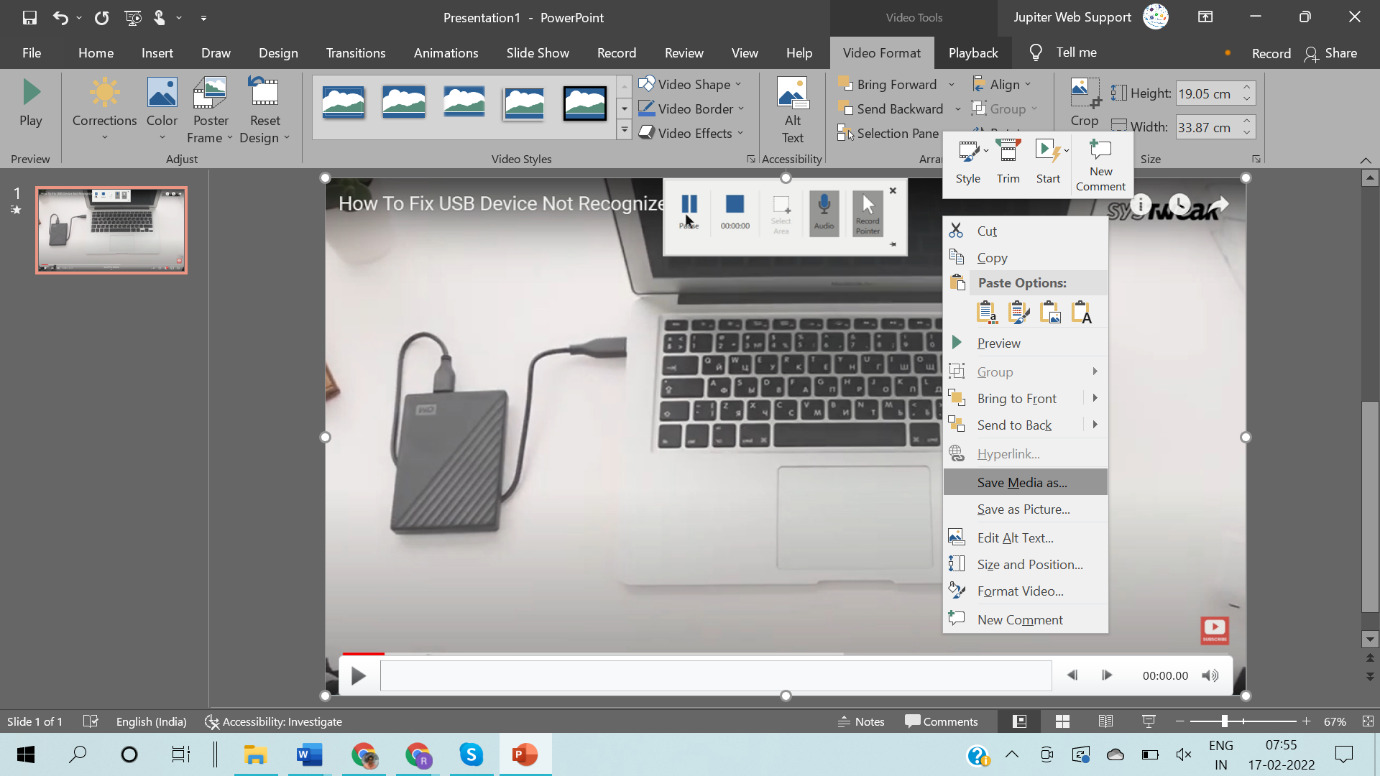Switch to the Playback tab

pyautogui.click(x=973, y=53)
